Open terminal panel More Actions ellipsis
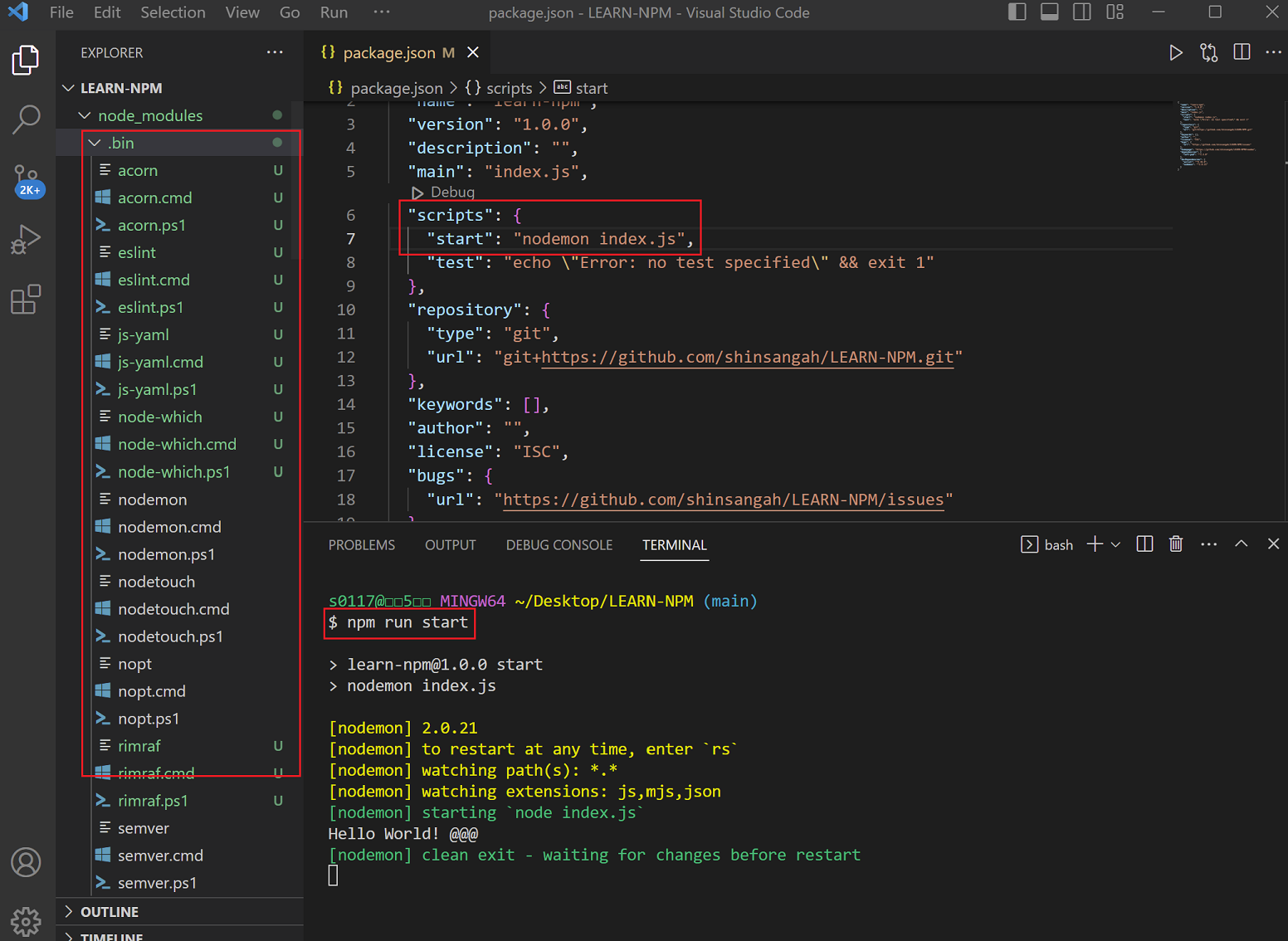 tap(1208, 544)
